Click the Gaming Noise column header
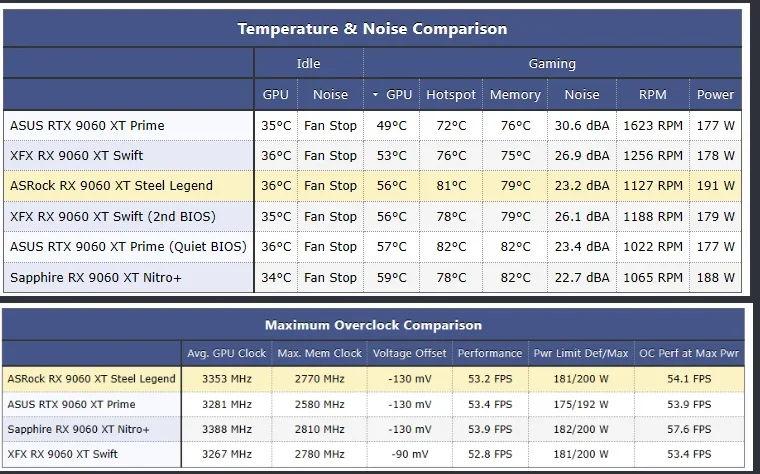 (582, 95)
